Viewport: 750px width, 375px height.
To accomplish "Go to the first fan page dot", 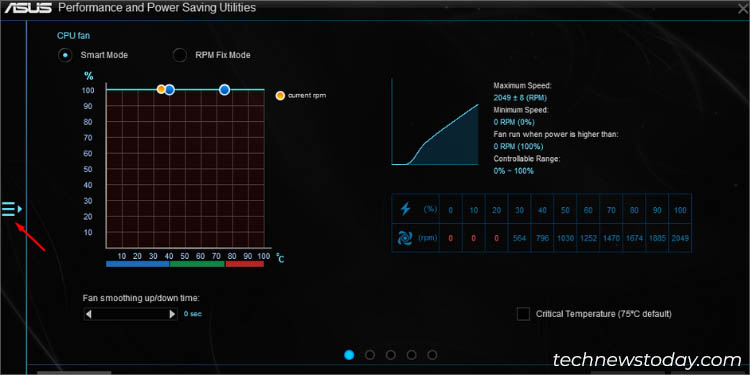I will coord(349,355).
